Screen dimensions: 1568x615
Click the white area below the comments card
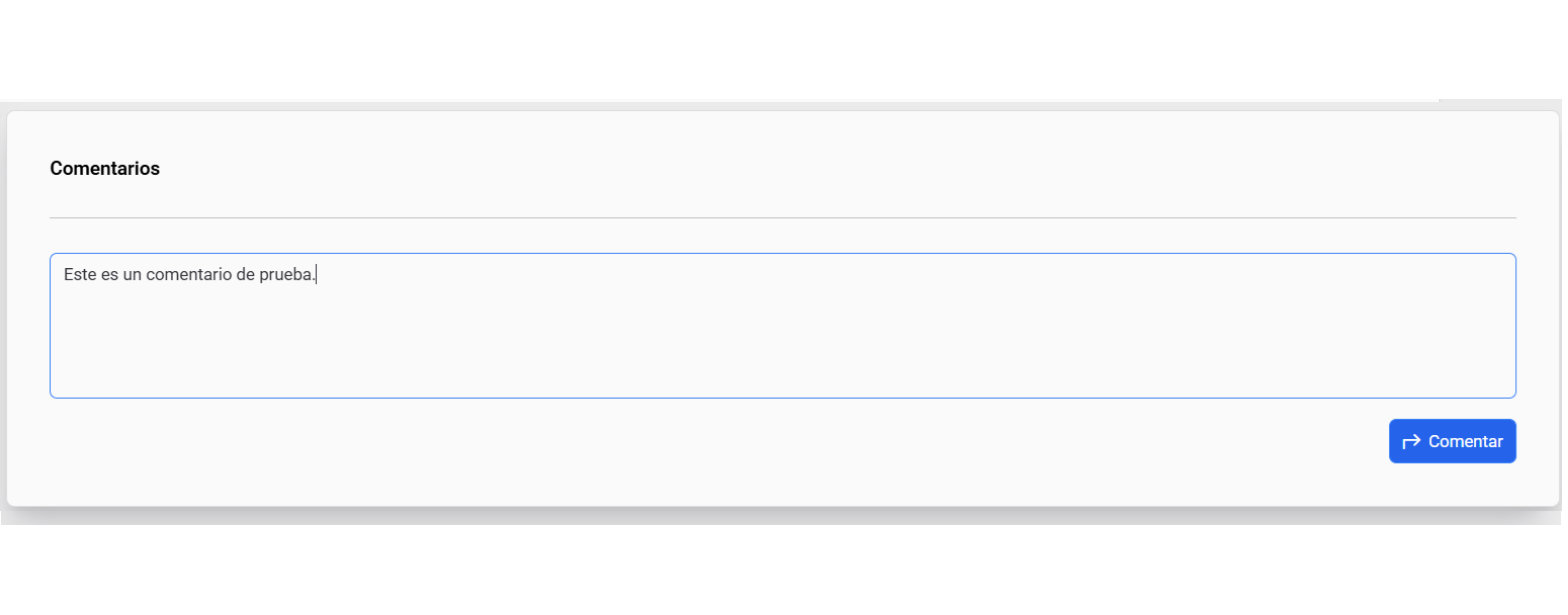782,570
